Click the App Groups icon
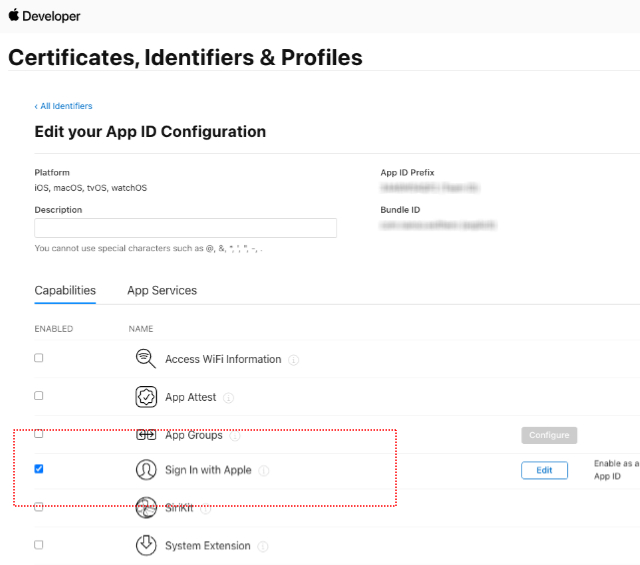Viewport: 640px width, 565px height. pos(146,435)
